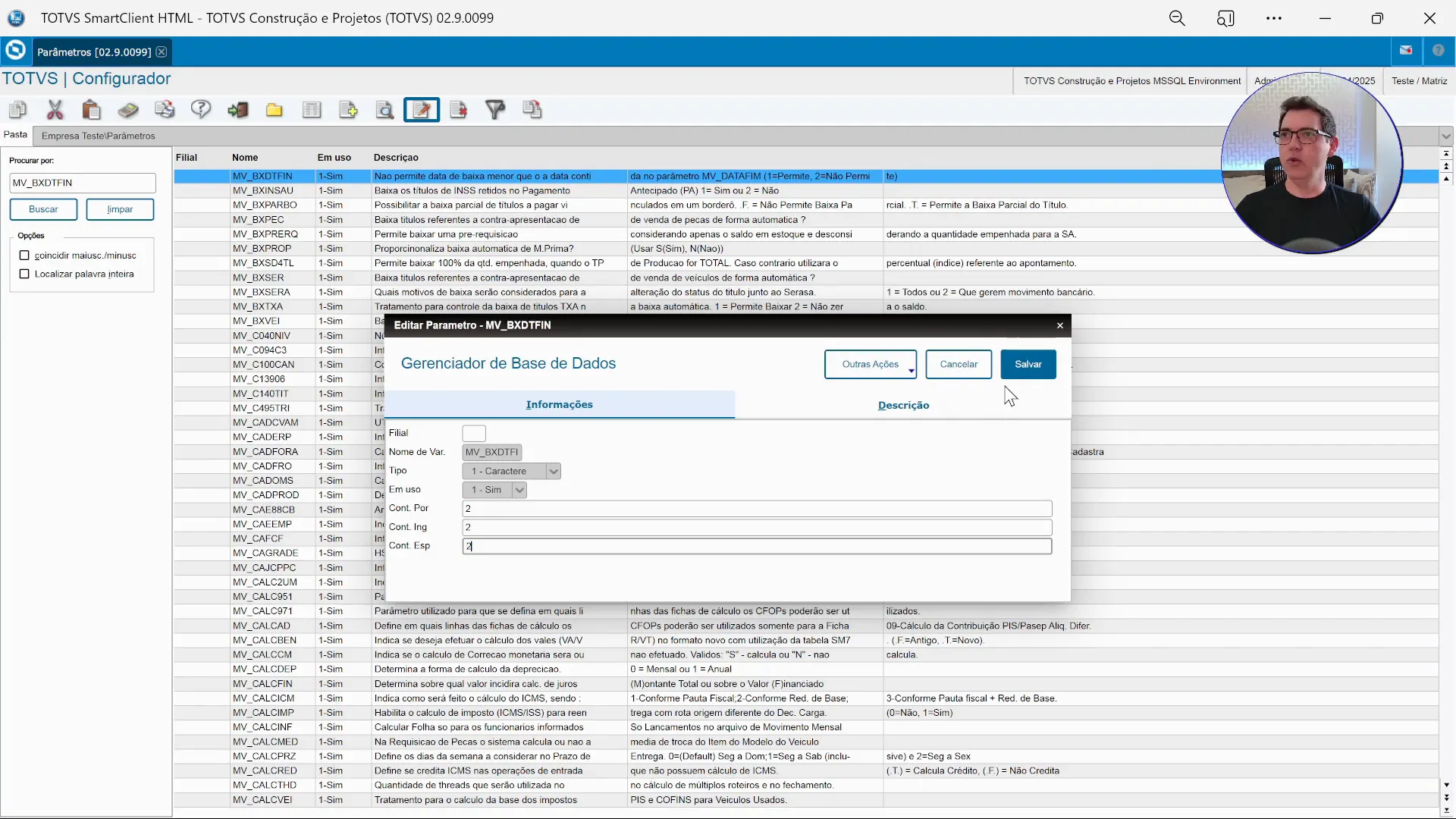Screen dimensions: 1456x819
Task: Expand the Em uso Sim dropdown
Action: (519, 490)
